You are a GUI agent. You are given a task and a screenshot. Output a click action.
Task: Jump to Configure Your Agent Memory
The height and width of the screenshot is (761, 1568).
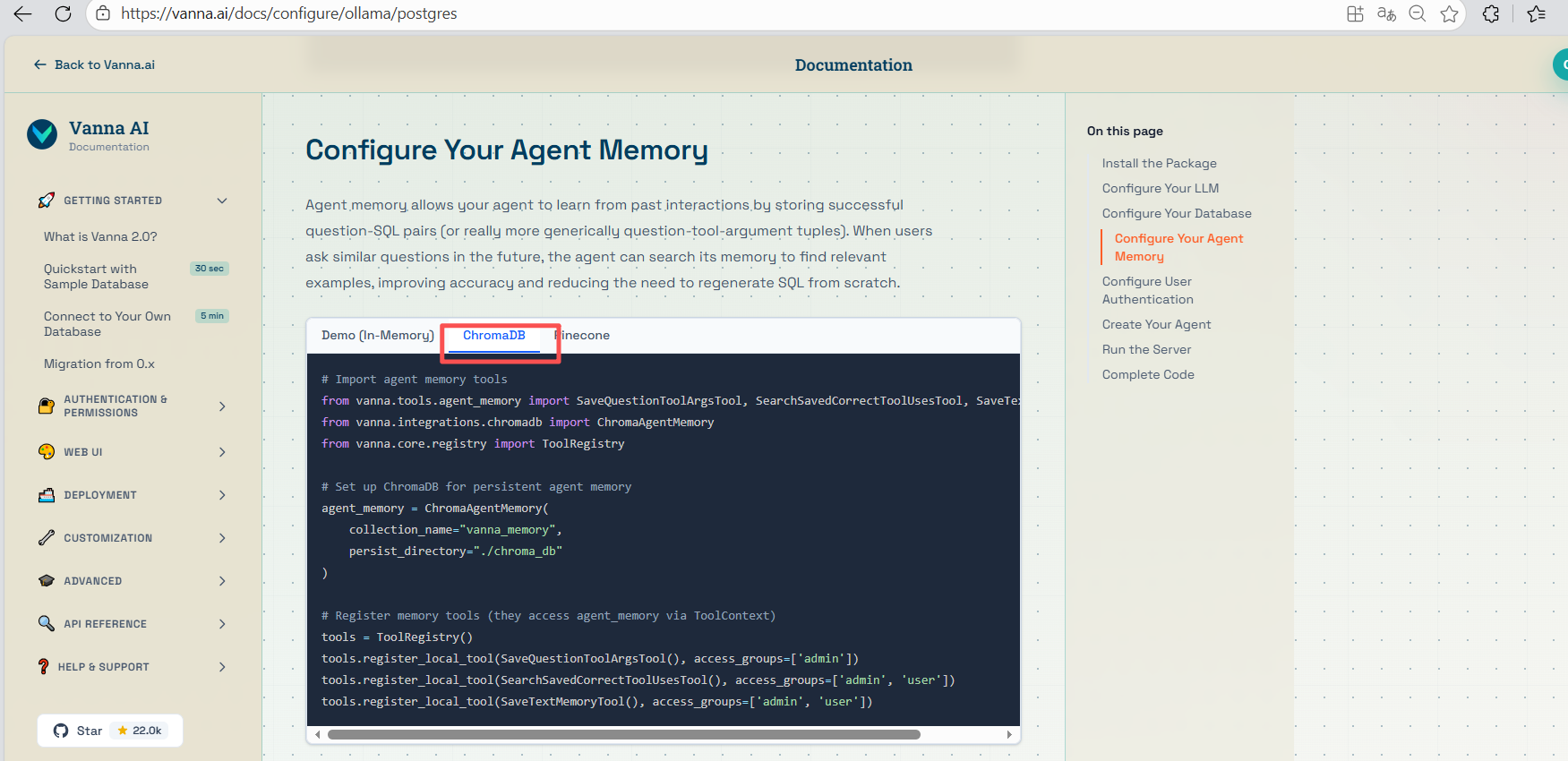click(1178, 247)
